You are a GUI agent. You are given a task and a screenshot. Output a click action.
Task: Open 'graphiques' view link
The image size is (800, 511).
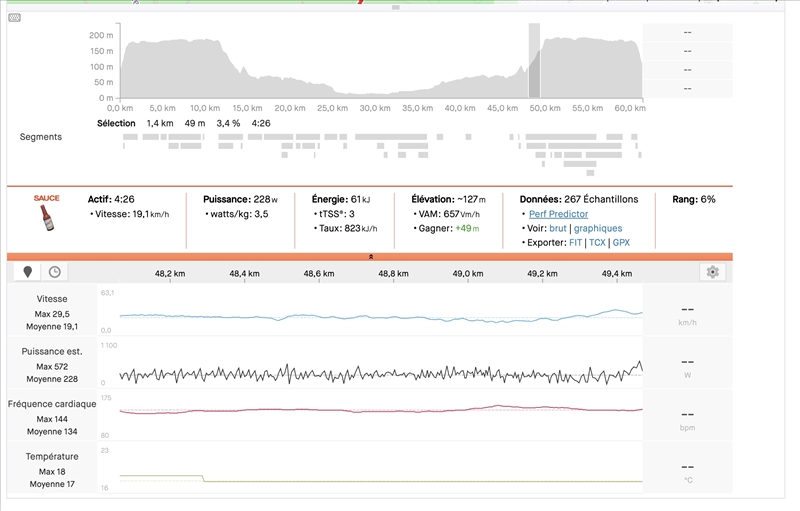tap(598, 228)
